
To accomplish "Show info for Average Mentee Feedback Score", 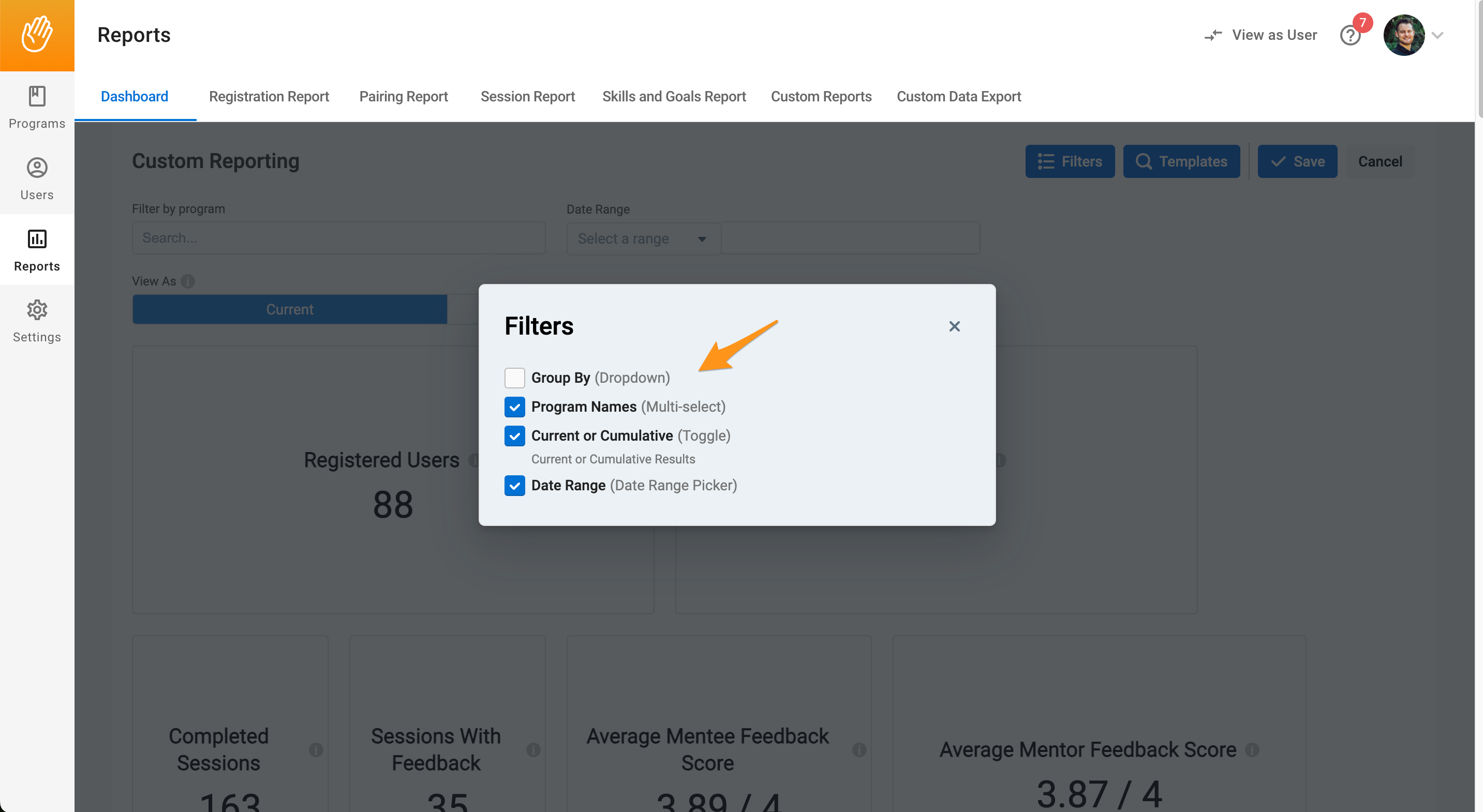I will [859, 750].
